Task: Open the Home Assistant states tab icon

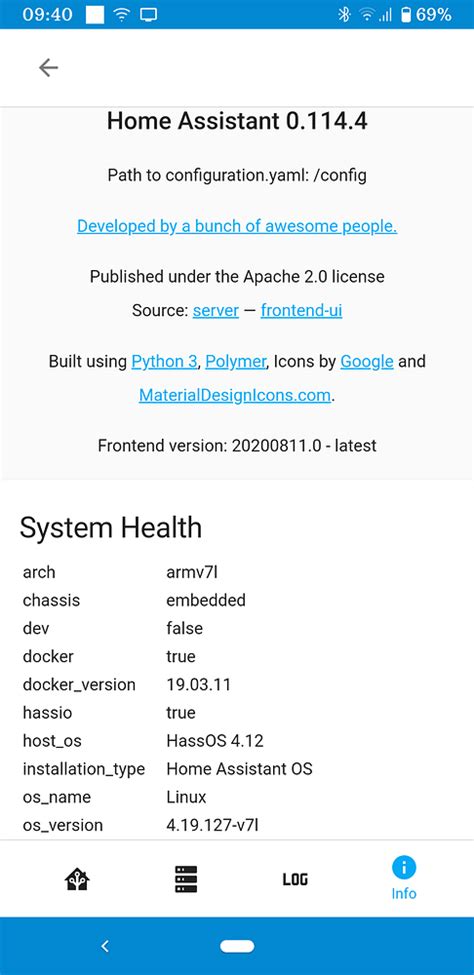Action: tap(77, 879)
